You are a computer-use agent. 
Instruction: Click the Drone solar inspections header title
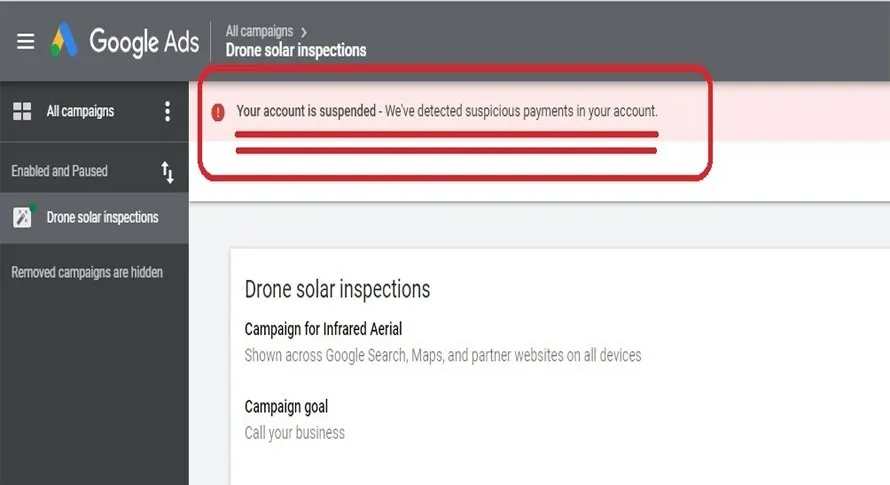click(x=296, y=50)
